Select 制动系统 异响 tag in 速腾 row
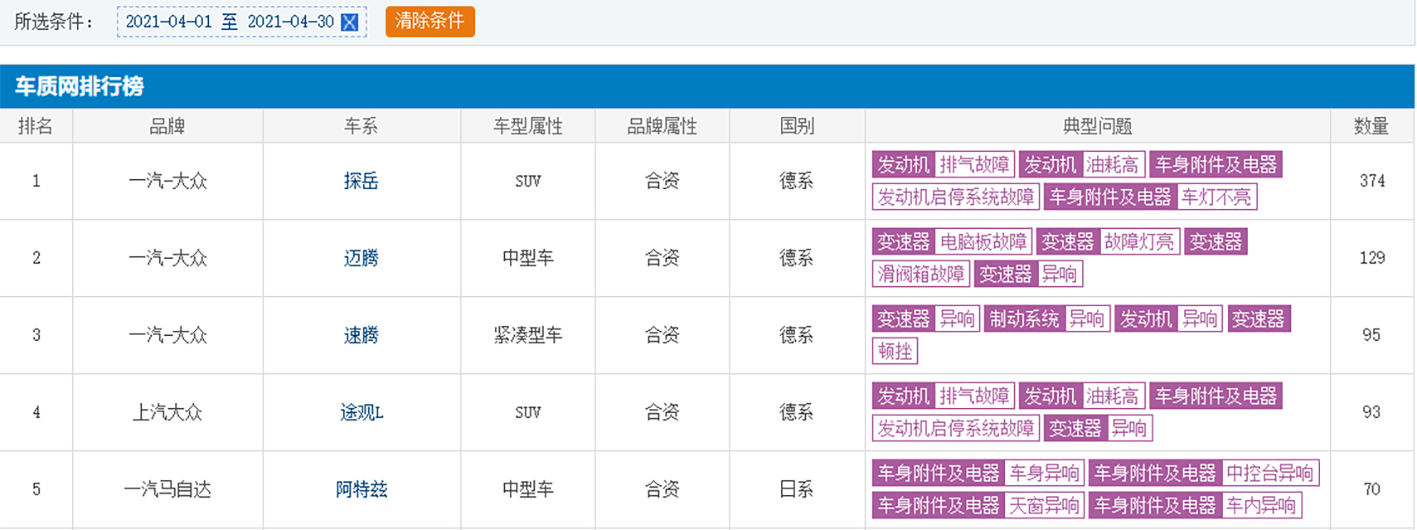This screenshot has width=1417, height=530. click(x=1047, y=319)
